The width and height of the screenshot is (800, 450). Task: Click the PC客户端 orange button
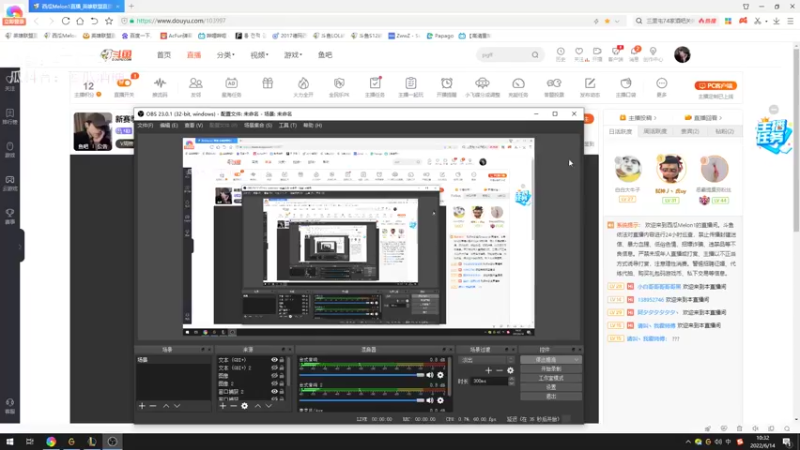pos(715,86)
